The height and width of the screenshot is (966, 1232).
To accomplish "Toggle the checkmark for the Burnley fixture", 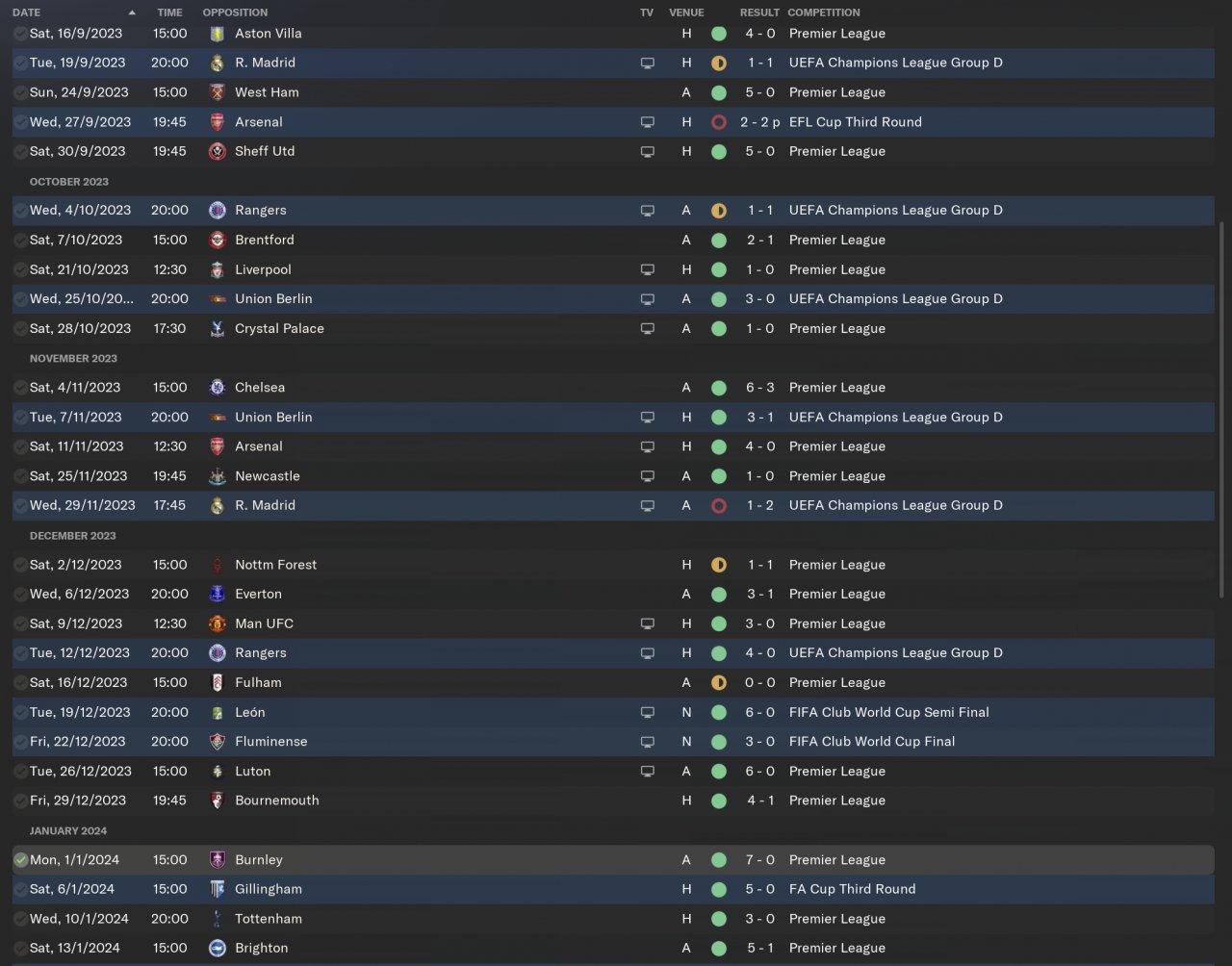I will coord(20,860).
